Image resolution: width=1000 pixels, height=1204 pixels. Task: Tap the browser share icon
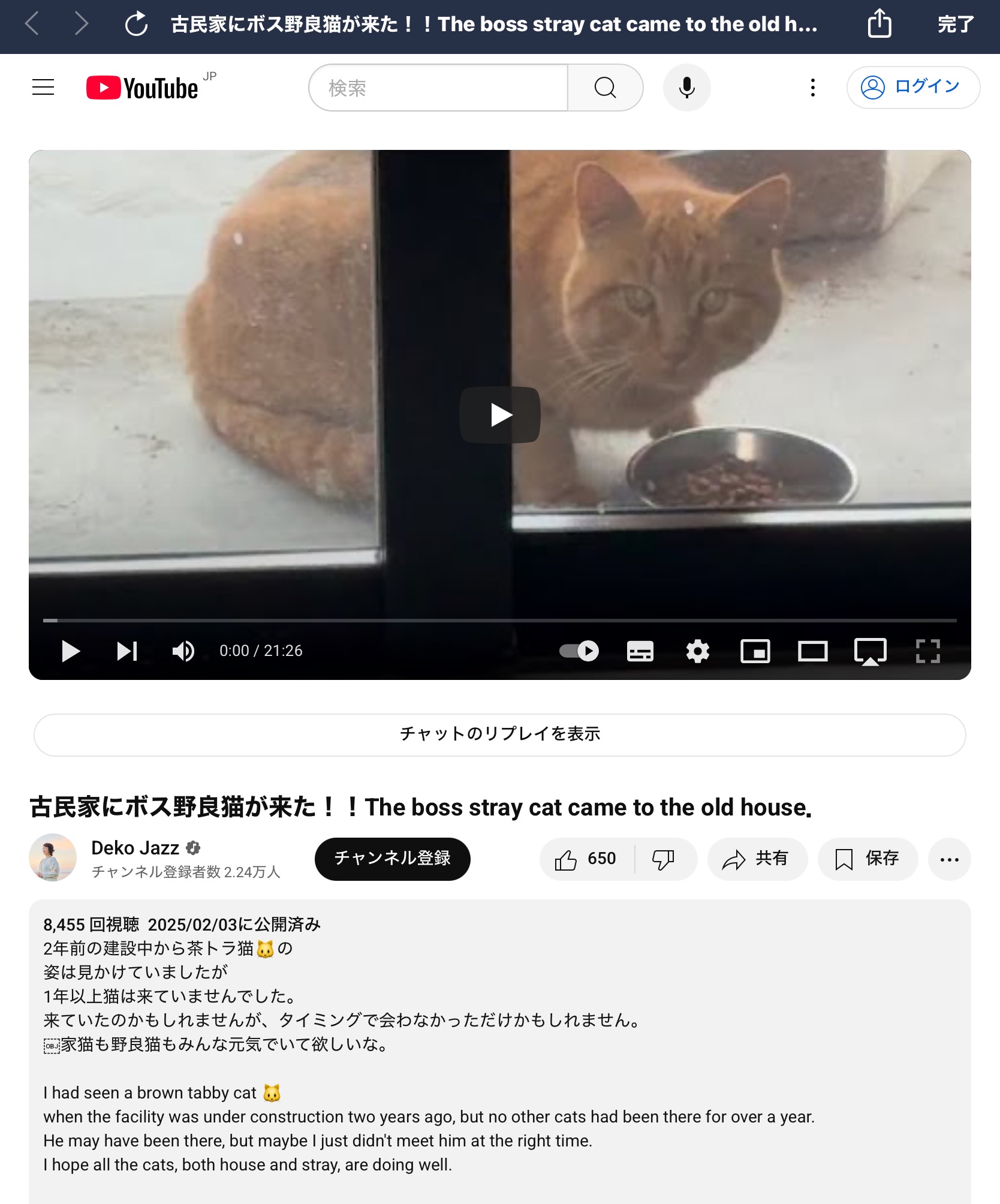tap(879, 24)
